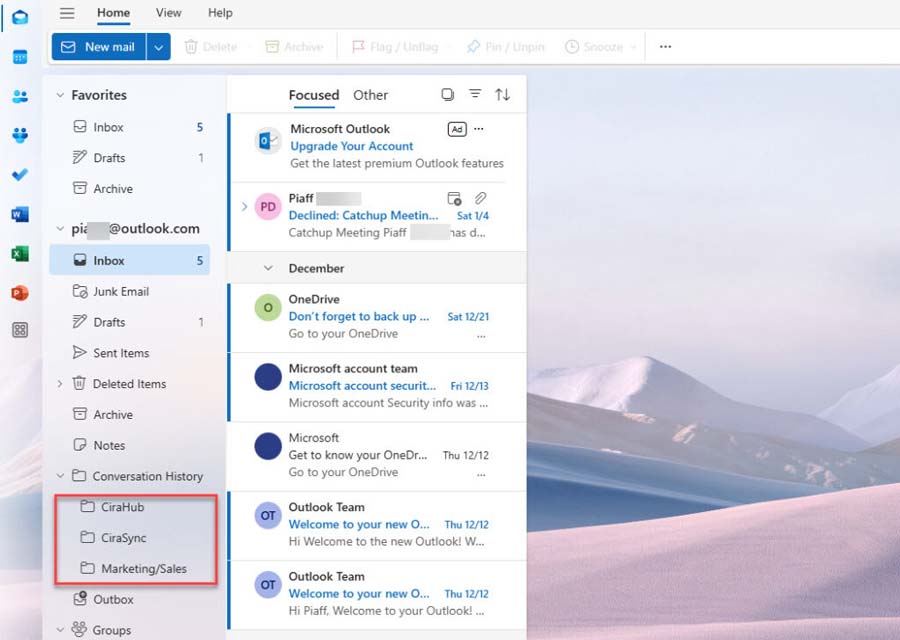Click the New mail button
Screen dimensions: 900x640
click(x=99, y=47)
